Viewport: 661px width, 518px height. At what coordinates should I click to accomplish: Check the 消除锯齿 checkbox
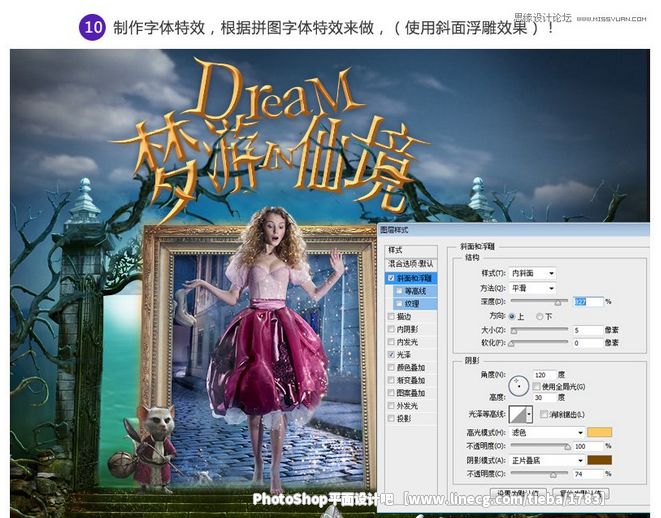[x=544, y=414]
